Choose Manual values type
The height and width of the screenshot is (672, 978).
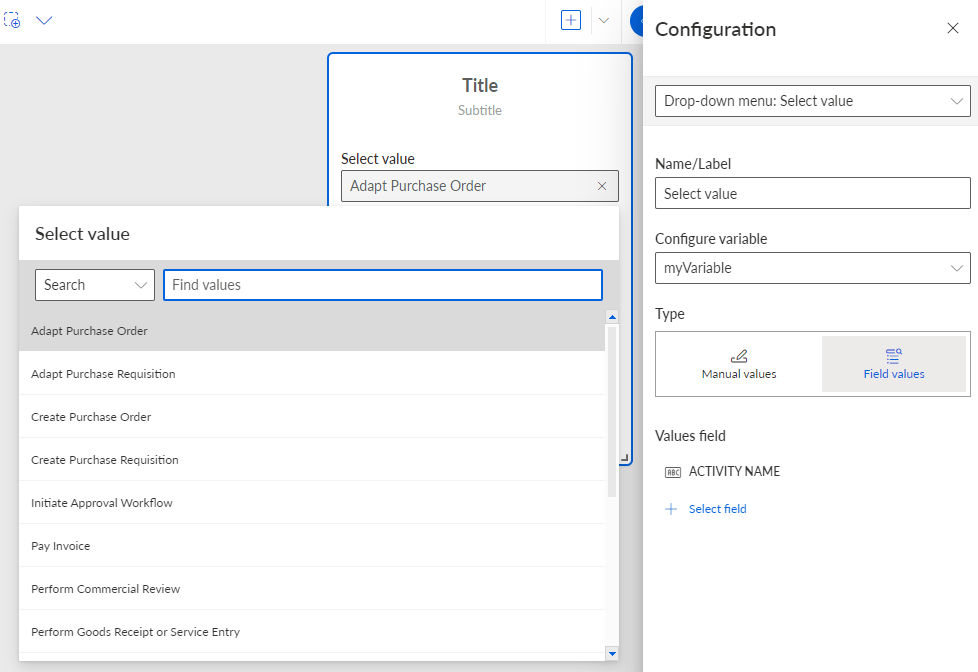point(738,364)
